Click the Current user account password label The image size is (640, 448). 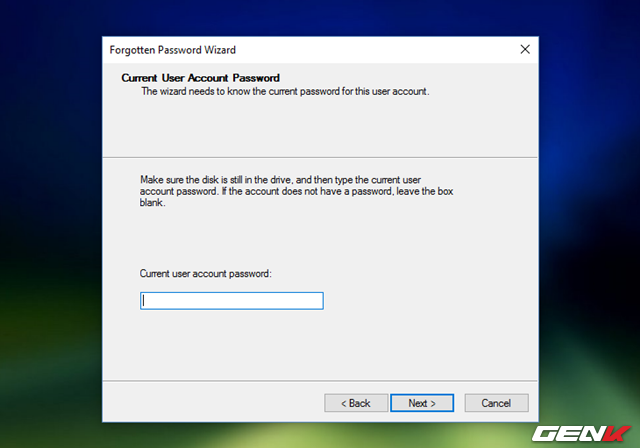206,273
